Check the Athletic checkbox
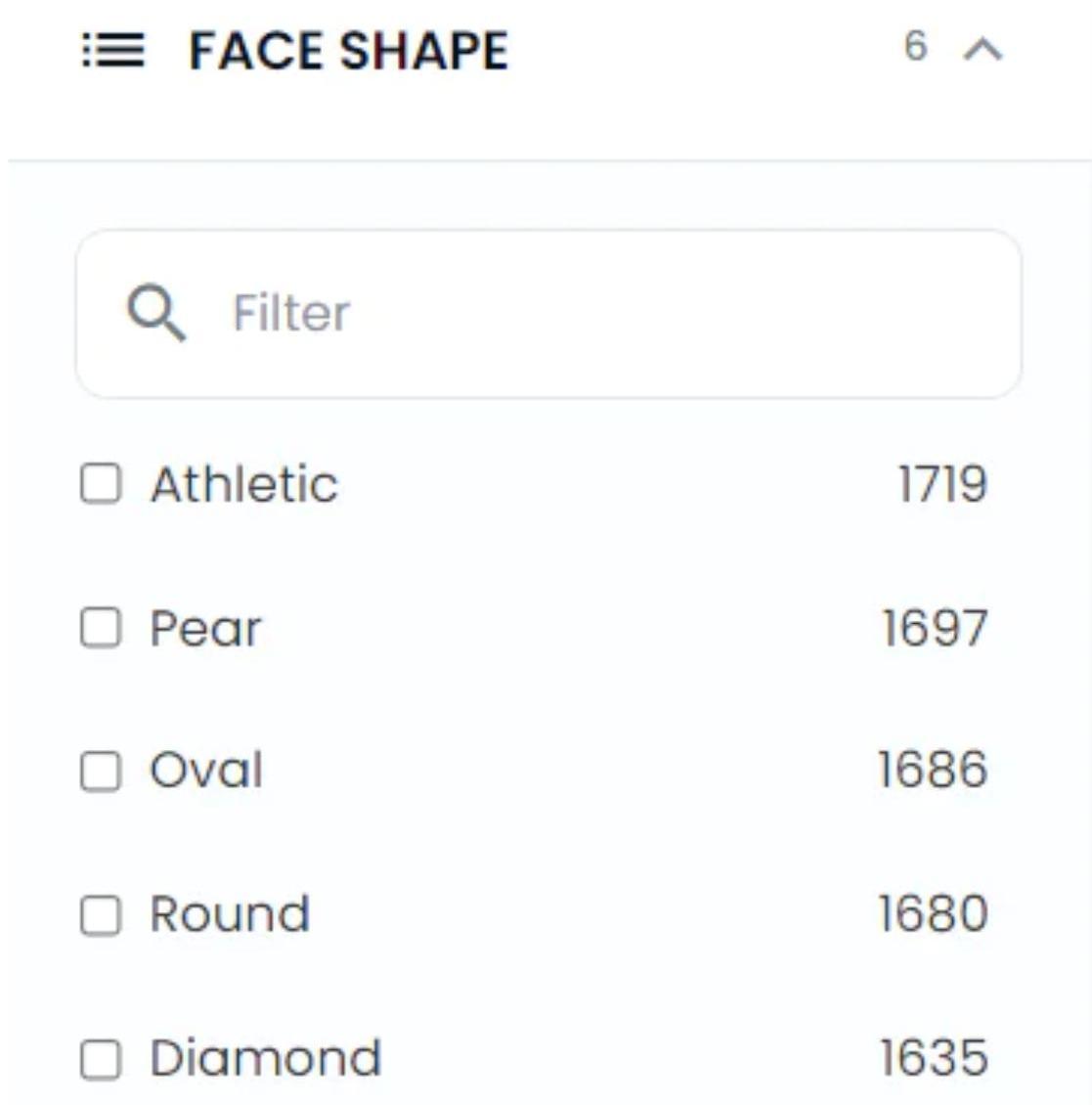The image size is (1092, 1105). coord(101,484)
